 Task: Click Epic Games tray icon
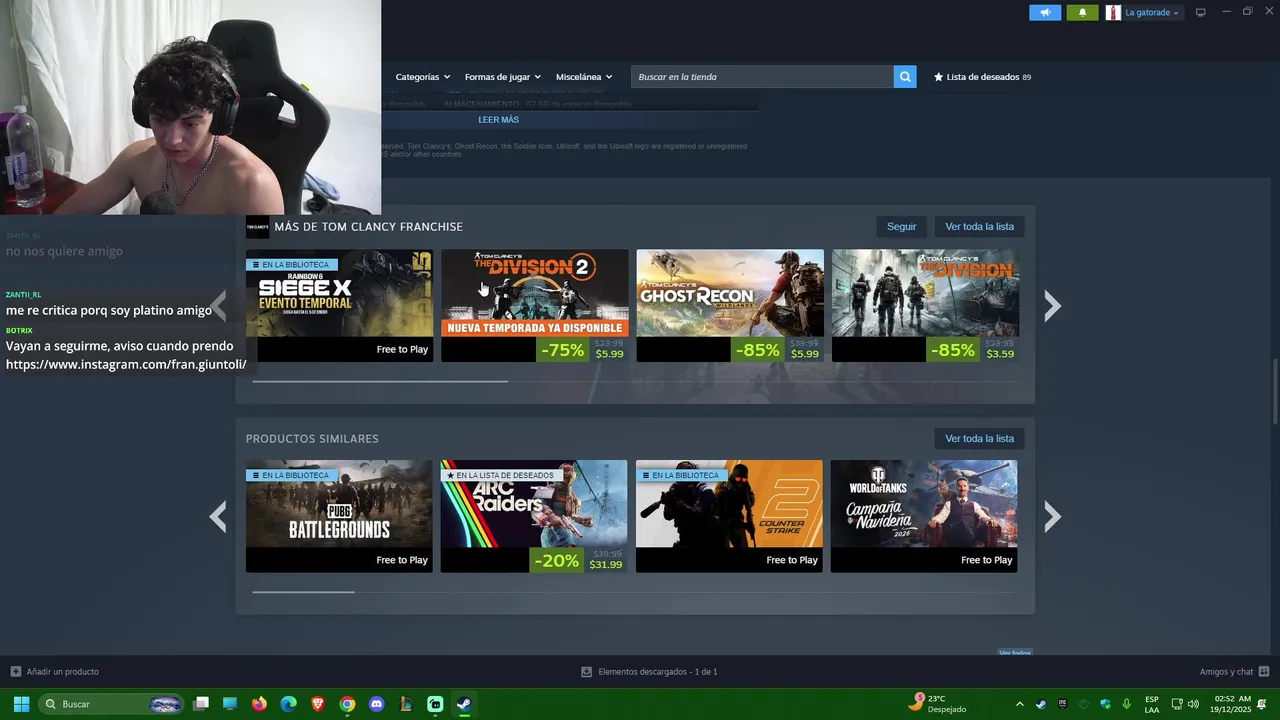1062,704
